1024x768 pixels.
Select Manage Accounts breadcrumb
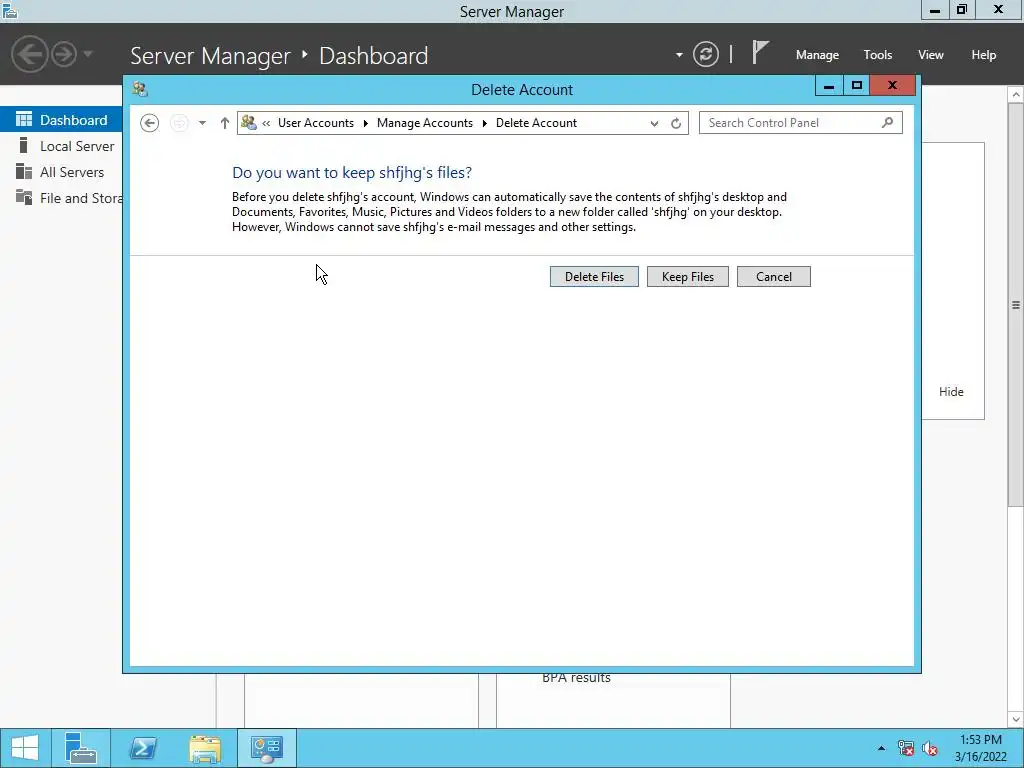point(424,123)
